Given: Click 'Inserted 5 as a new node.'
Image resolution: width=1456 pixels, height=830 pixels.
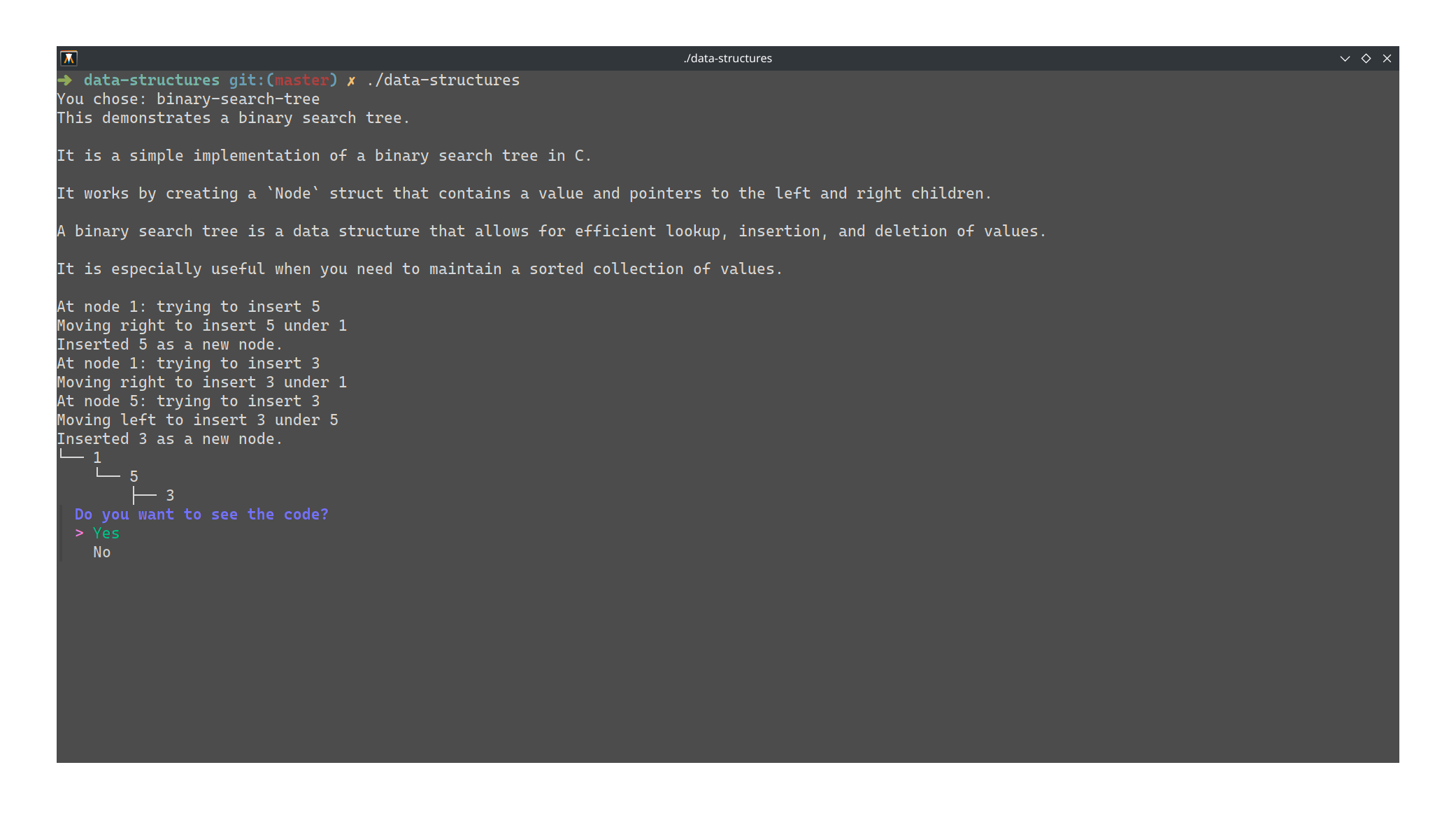Looking at the screenshot, I should click(169, 344).
